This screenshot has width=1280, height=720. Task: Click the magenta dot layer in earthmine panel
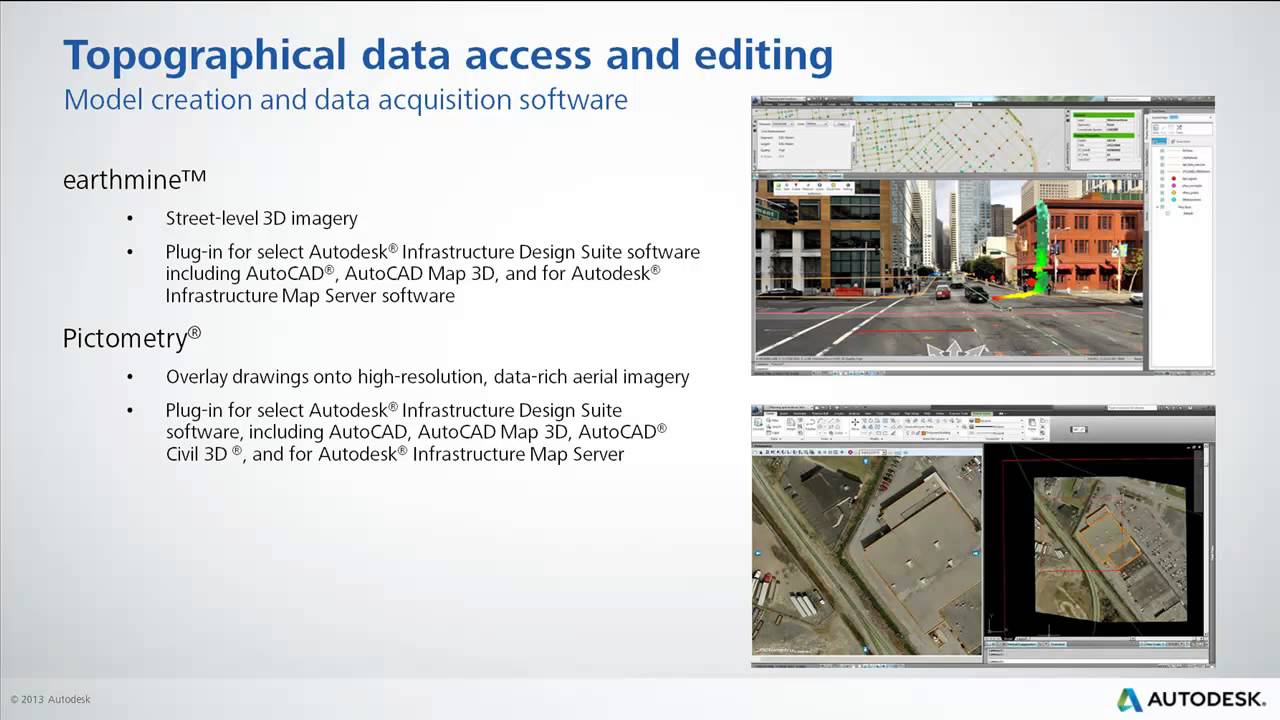pyautogui.click(x=1174, y=186)
